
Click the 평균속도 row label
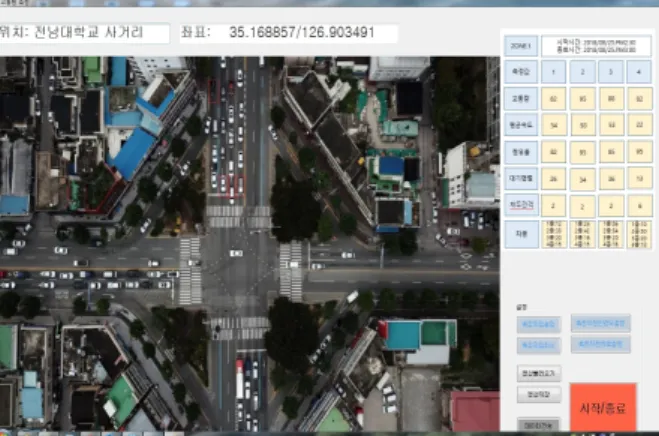(x=521, y=125)
